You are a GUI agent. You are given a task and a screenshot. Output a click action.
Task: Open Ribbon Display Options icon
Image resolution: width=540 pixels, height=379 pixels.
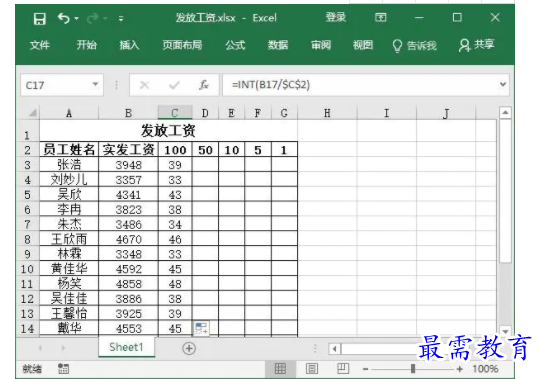point(381,17)
